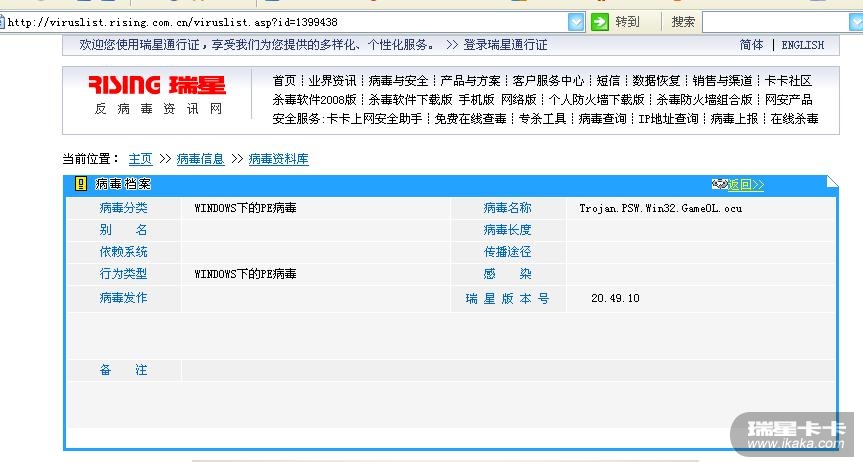Click 备注 label

[123, 370]
